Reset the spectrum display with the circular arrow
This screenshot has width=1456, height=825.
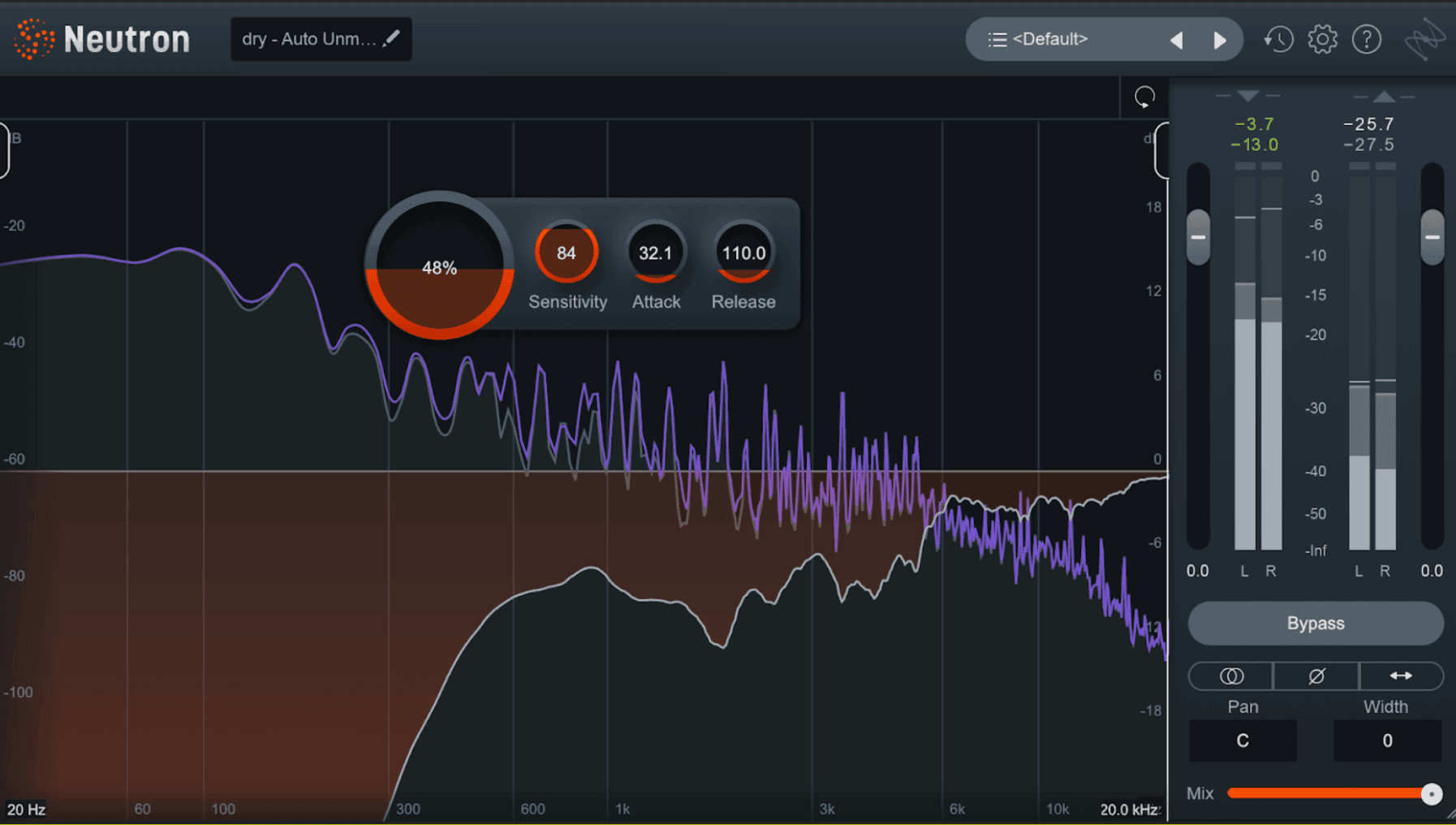pyautogui.click(x=1144, y=97)
